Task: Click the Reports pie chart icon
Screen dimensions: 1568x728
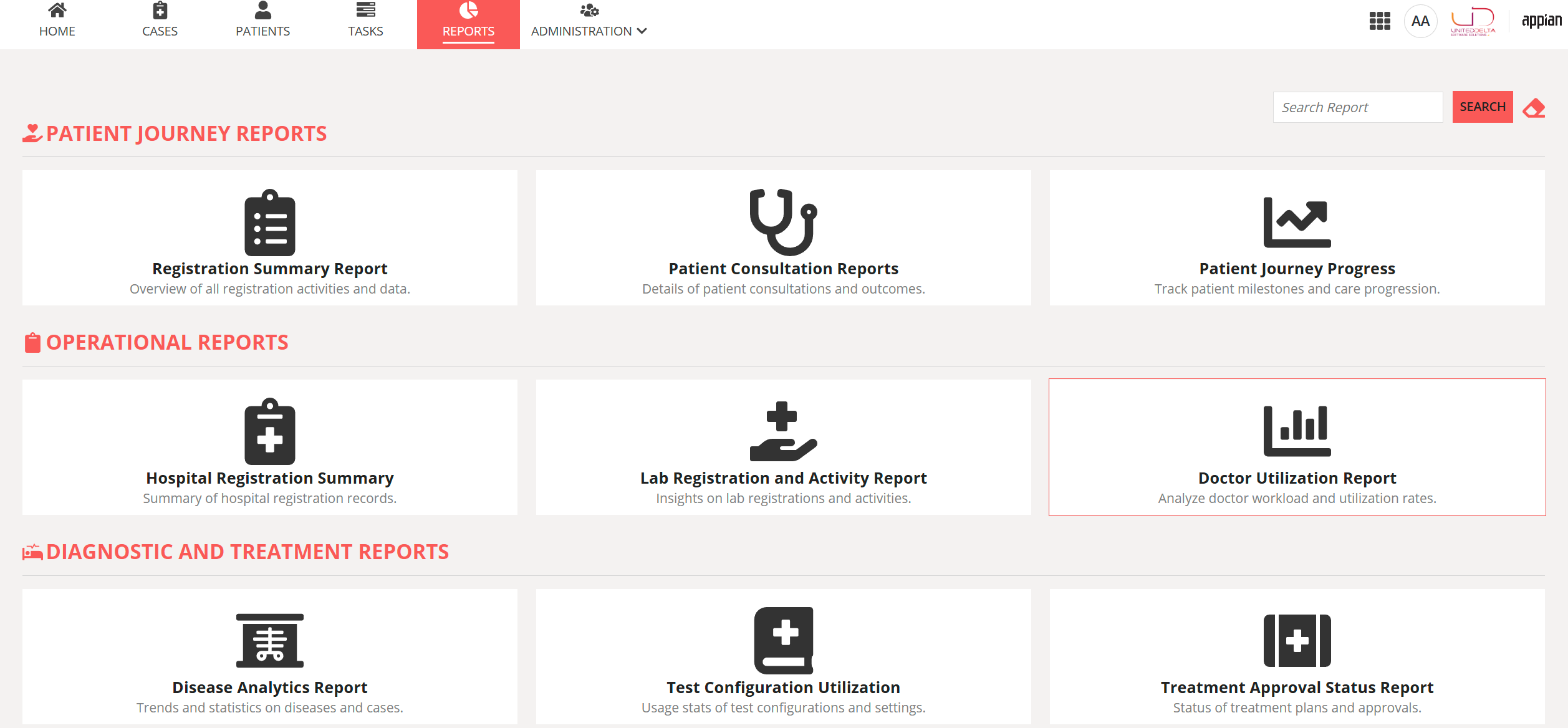Action: (x=468, y=10)
